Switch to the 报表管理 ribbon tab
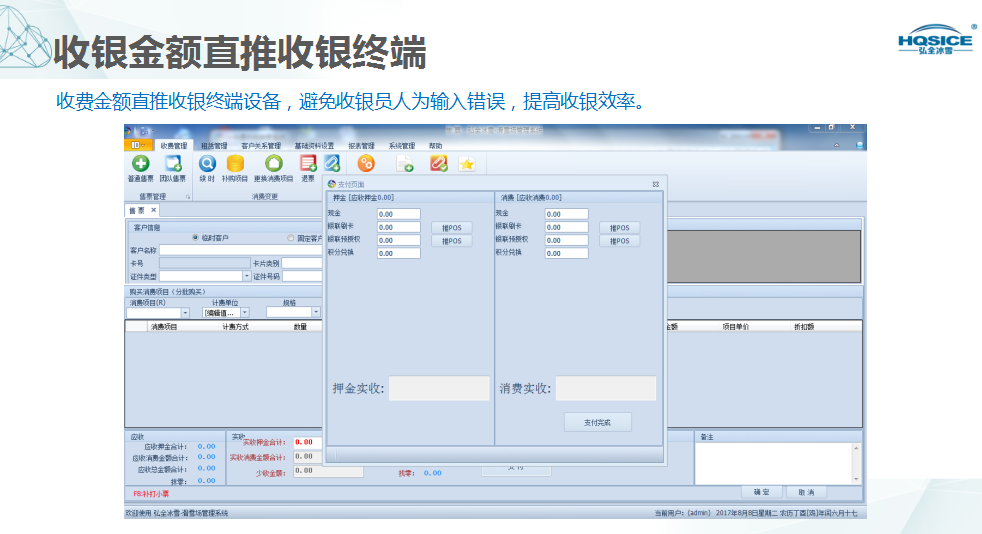The image size is (982, 534). (361, 146)
